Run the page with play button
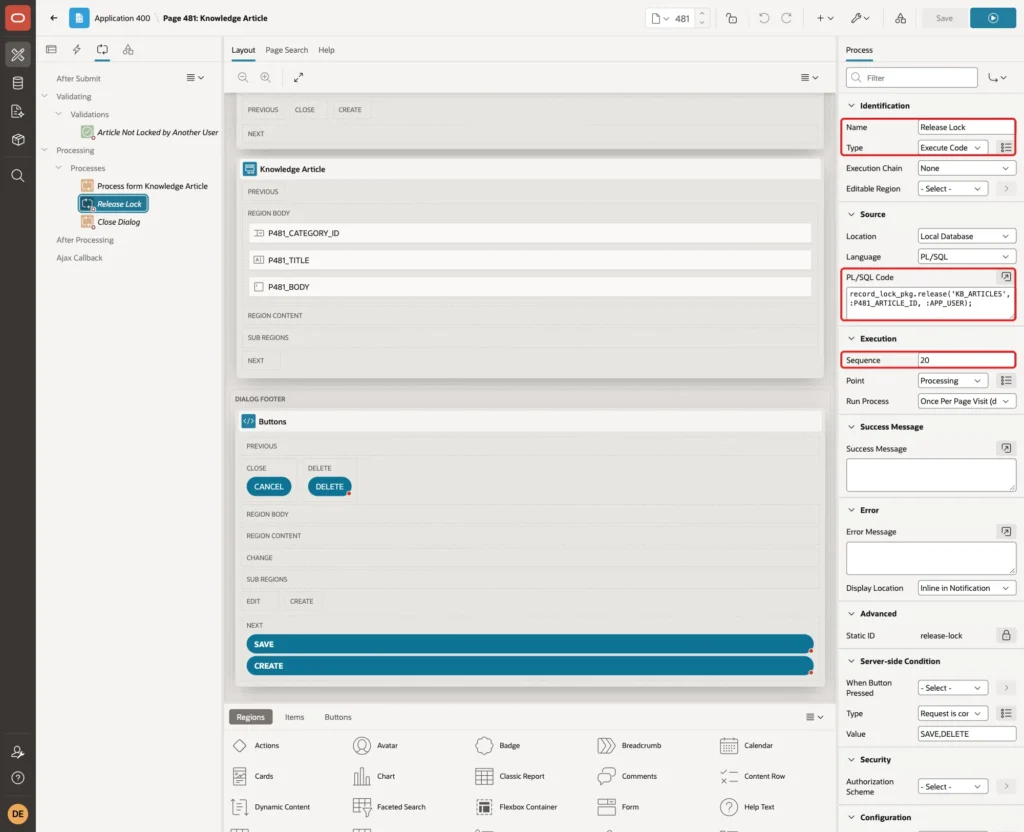Image resolution: width=1024 pixels, height=832 pixels. coord(993,18)
